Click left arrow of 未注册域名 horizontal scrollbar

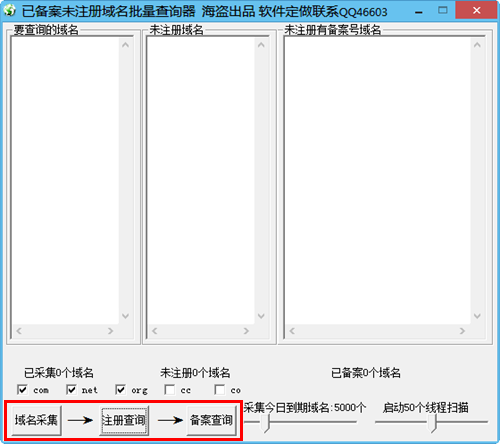pos(155,331)
